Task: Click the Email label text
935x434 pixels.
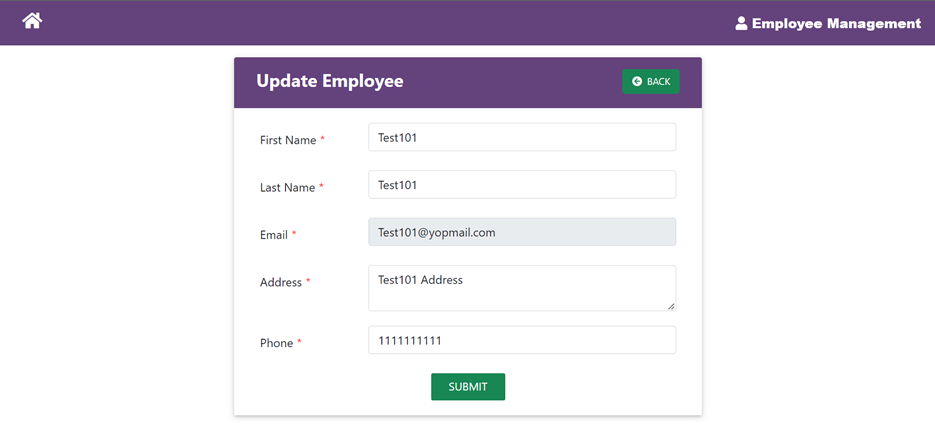Action: (x=274, y=235)
